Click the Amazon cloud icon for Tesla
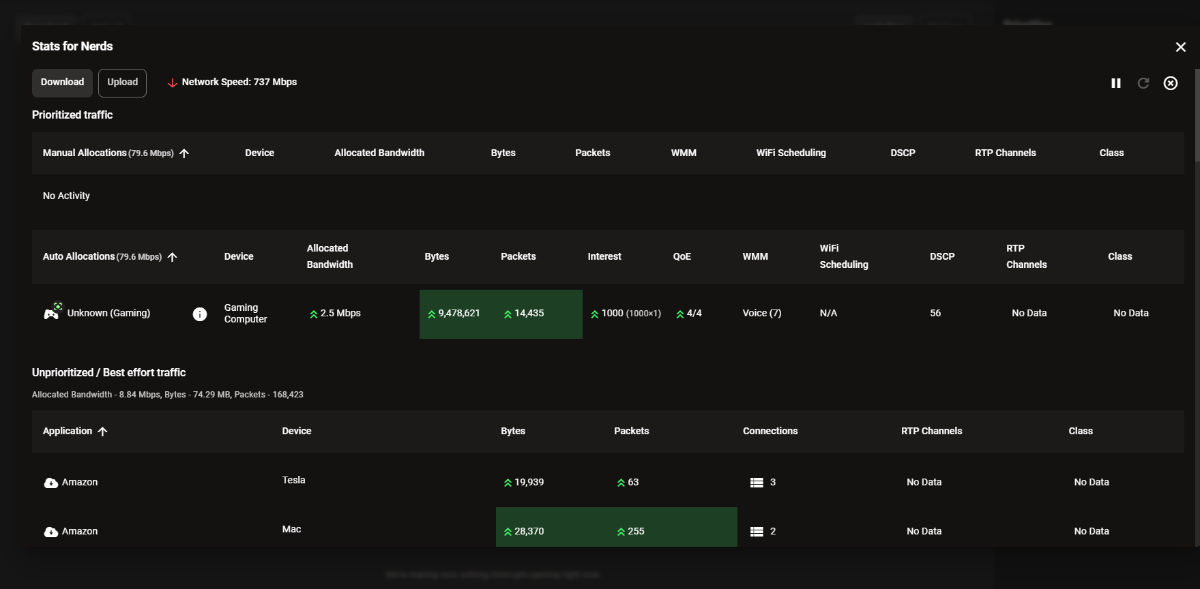Image resolution: width=1200 pixels, height=589 pixels. (x=51, y=482)
